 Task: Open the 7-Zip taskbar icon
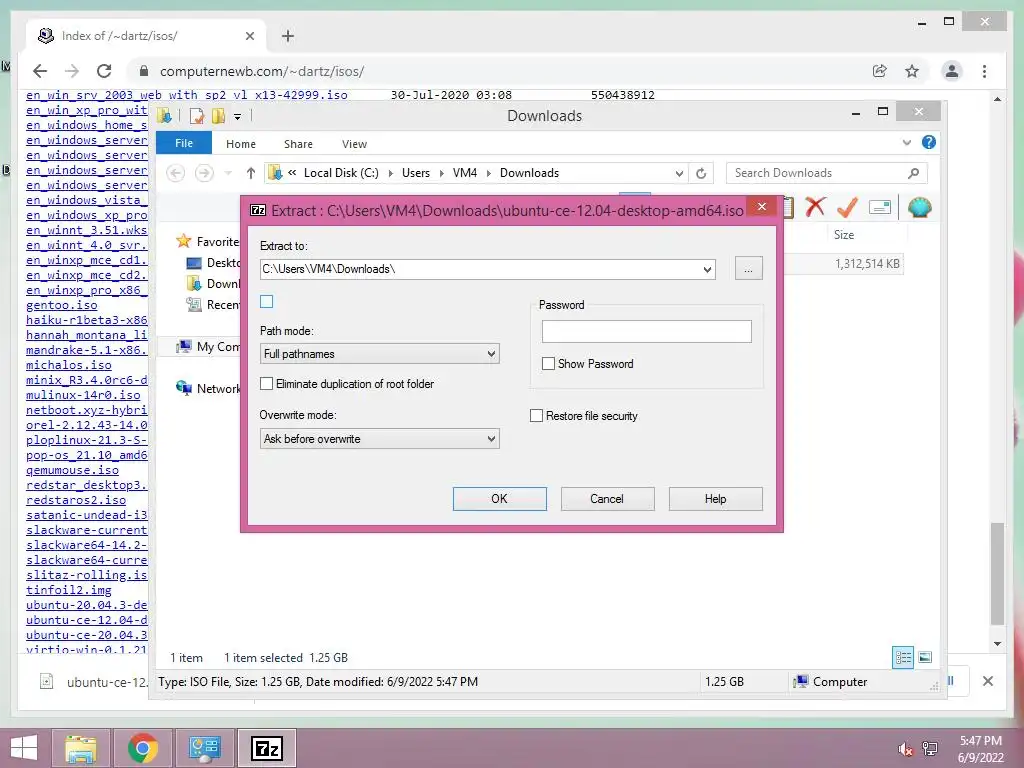click(x=267, y=748)
